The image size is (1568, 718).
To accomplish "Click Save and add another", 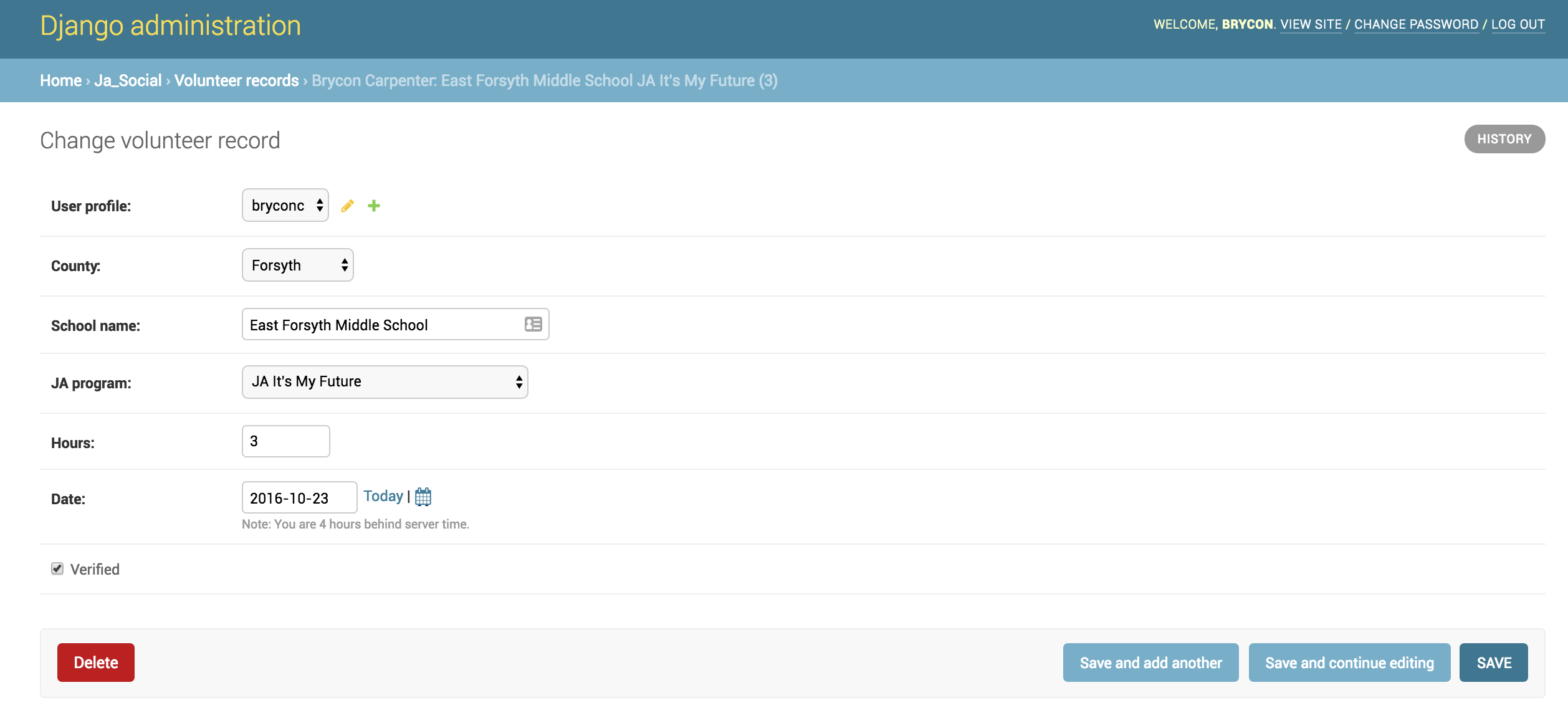I will [1150, 663].
